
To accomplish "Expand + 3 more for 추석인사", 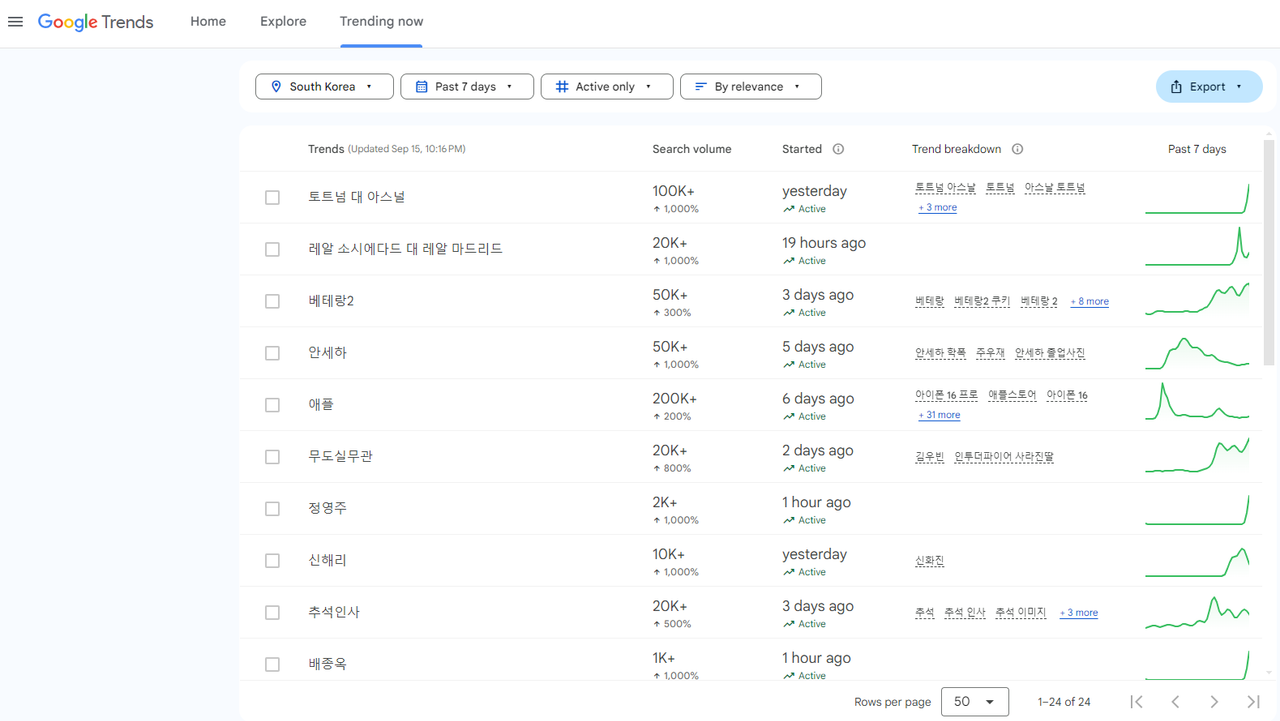I will pos(1079,613).
